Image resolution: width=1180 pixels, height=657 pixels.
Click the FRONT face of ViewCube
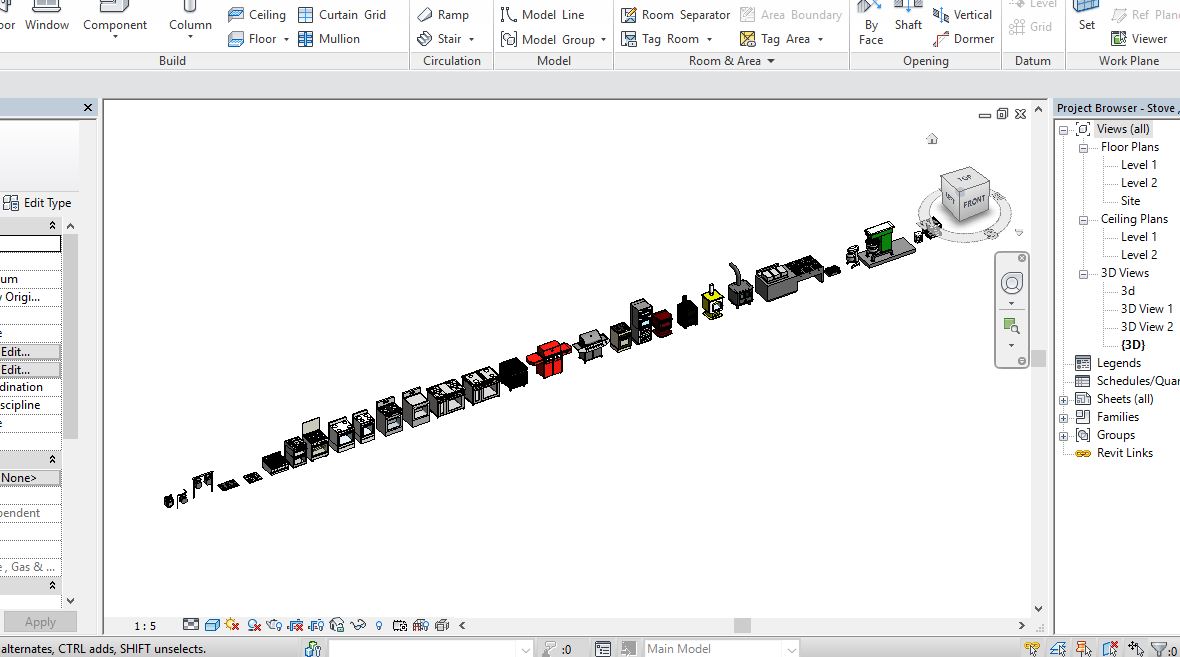974,201
